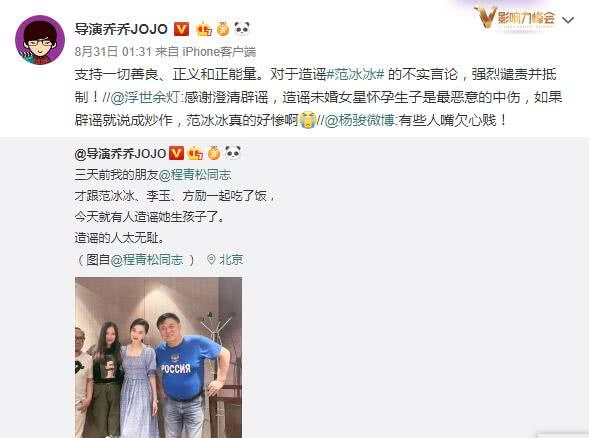Visit the @杨骏微博 user mention
Viewport: 589px width, 438px height.
(359, 121)
